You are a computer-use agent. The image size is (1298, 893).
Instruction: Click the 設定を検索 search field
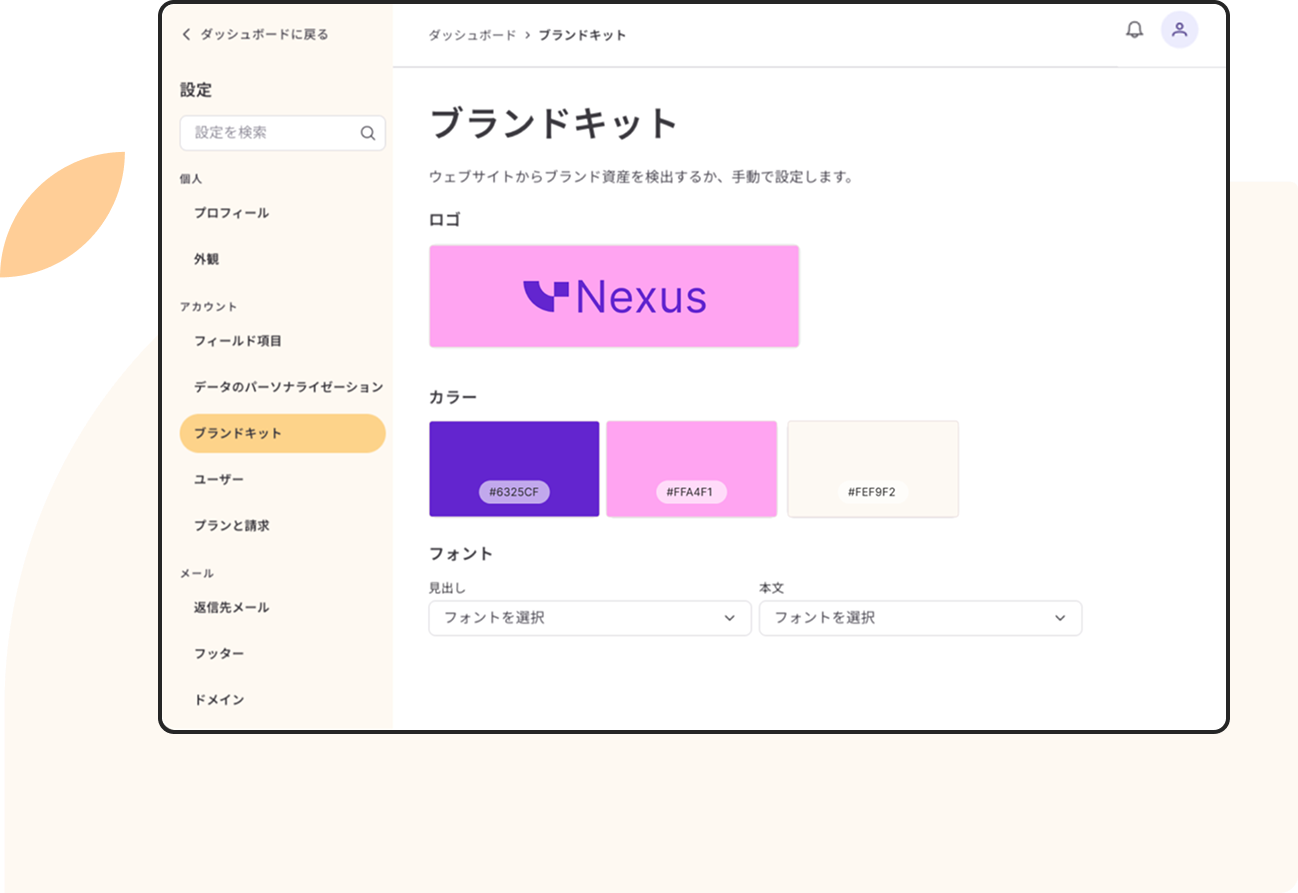click(282, 133)
